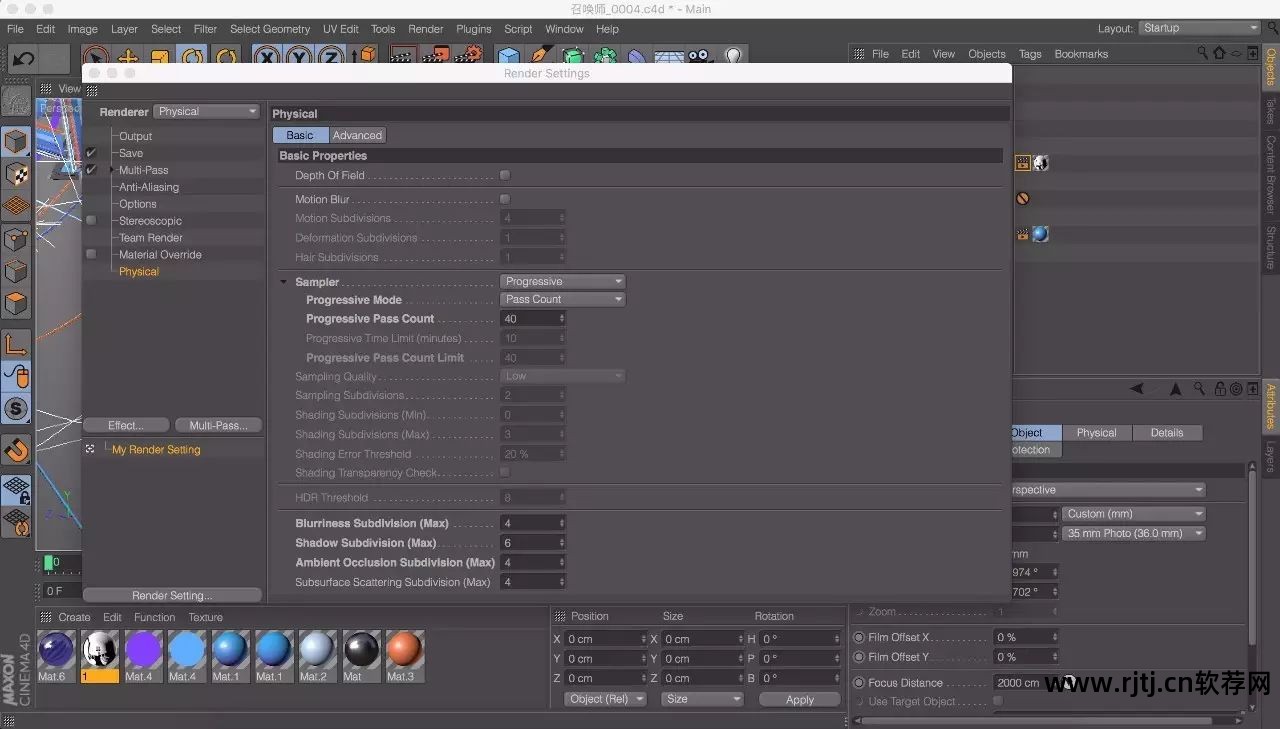Click the Effect... button

tap(125, 425)
